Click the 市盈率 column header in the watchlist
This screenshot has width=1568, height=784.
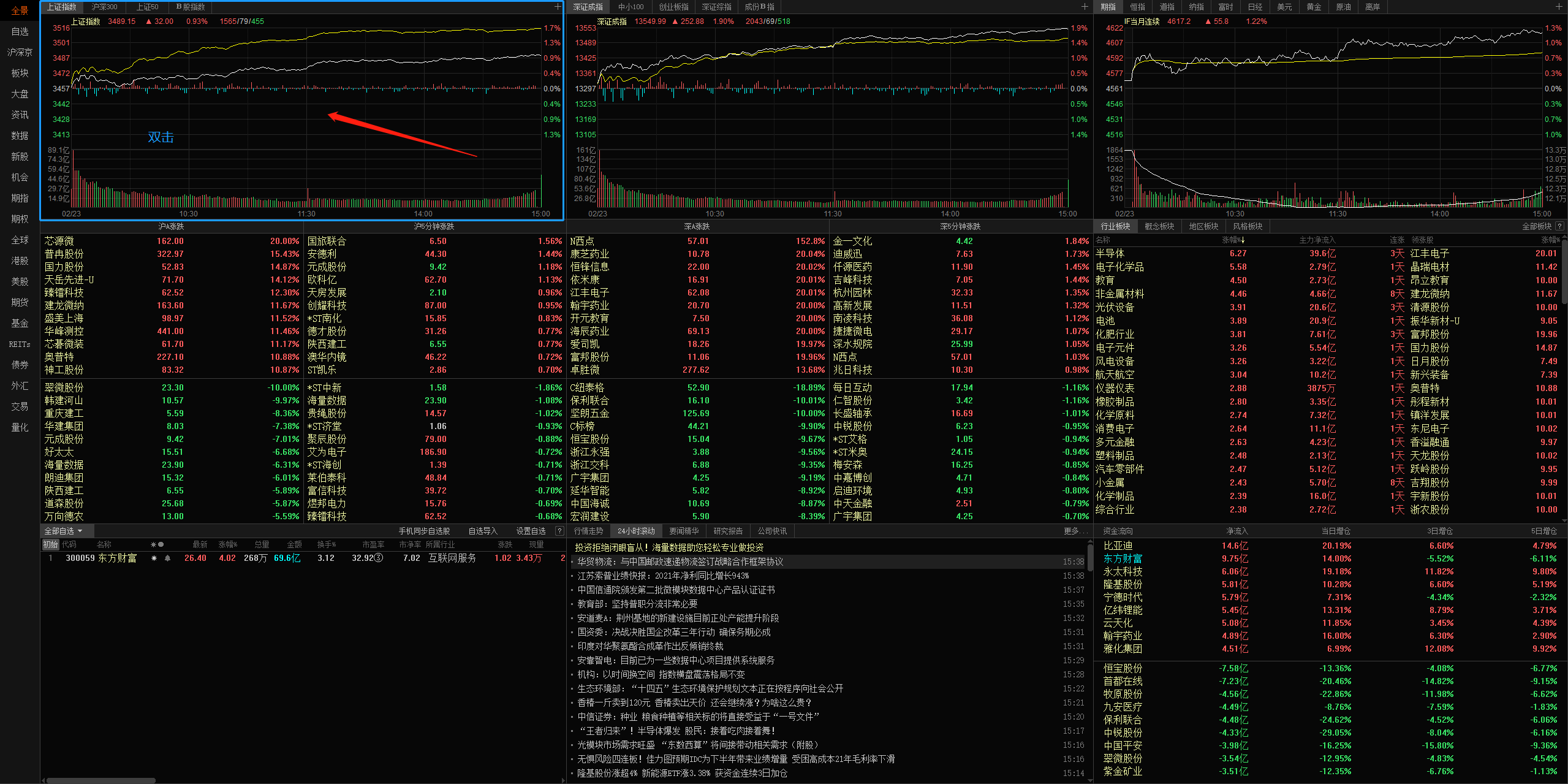[373, 544]
